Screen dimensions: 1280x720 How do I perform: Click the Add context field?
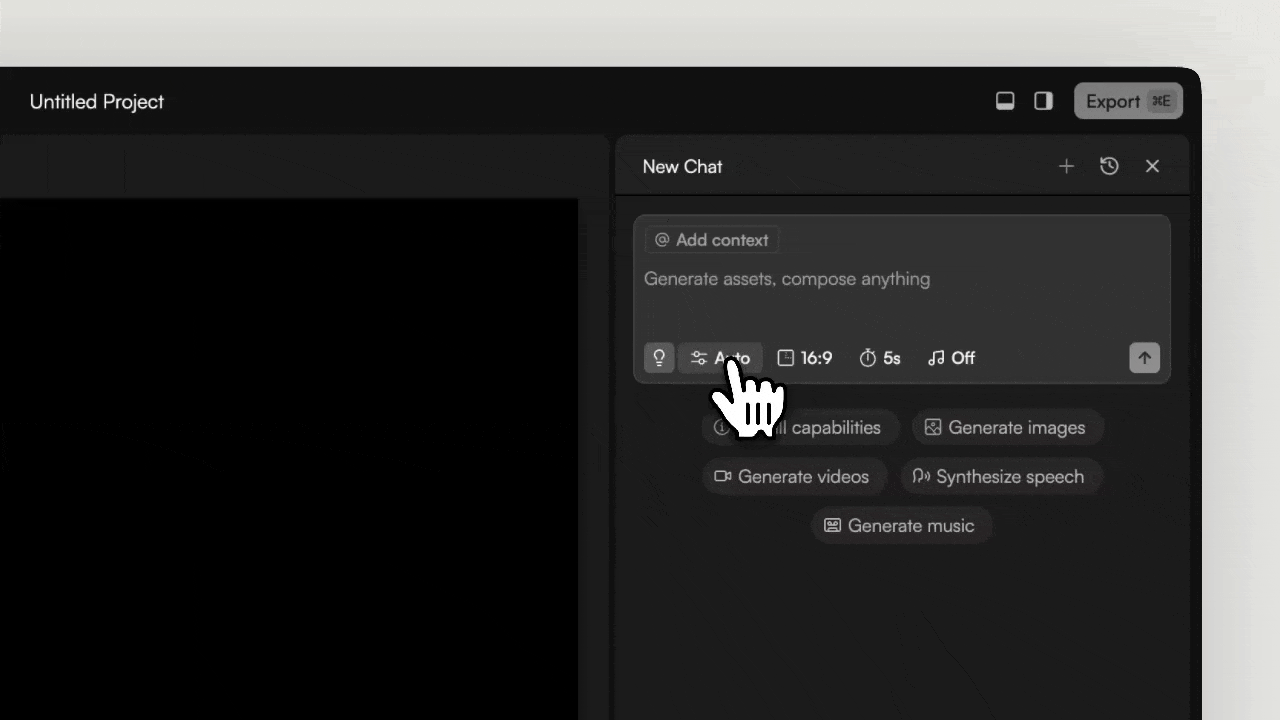711,239
